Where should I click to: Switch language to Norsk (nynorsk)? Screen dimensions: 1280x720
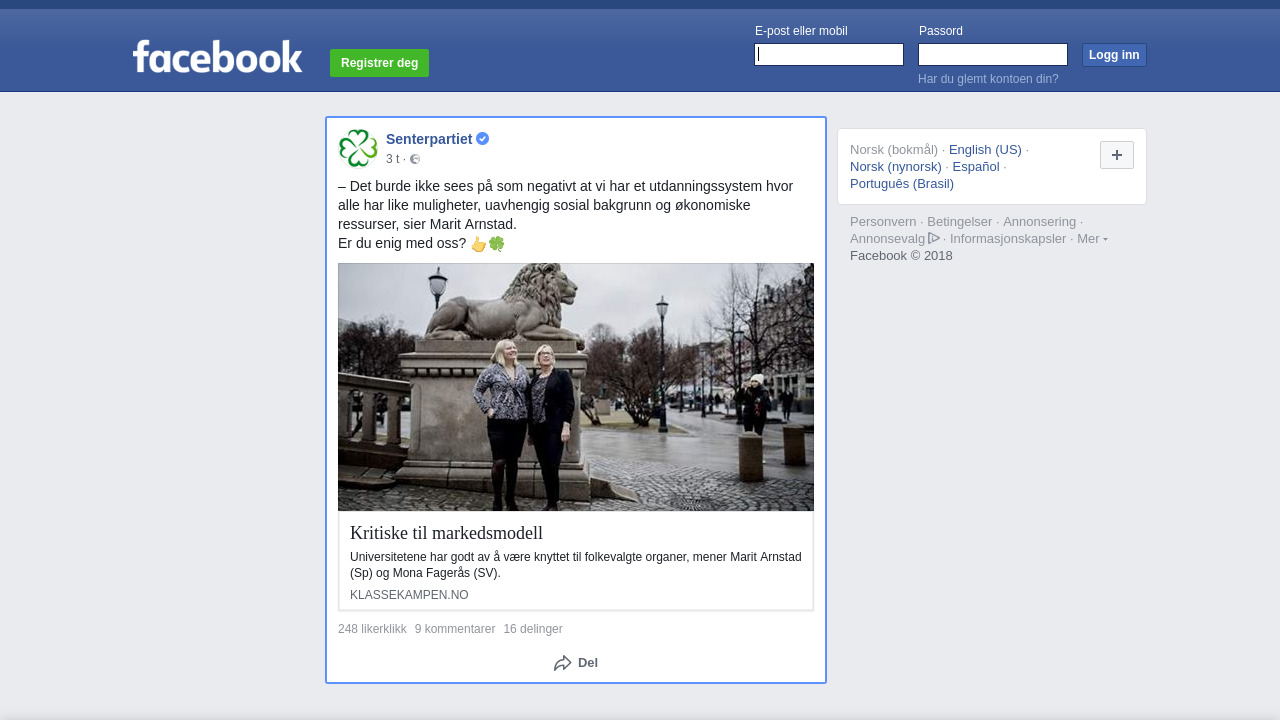point(896,167)
